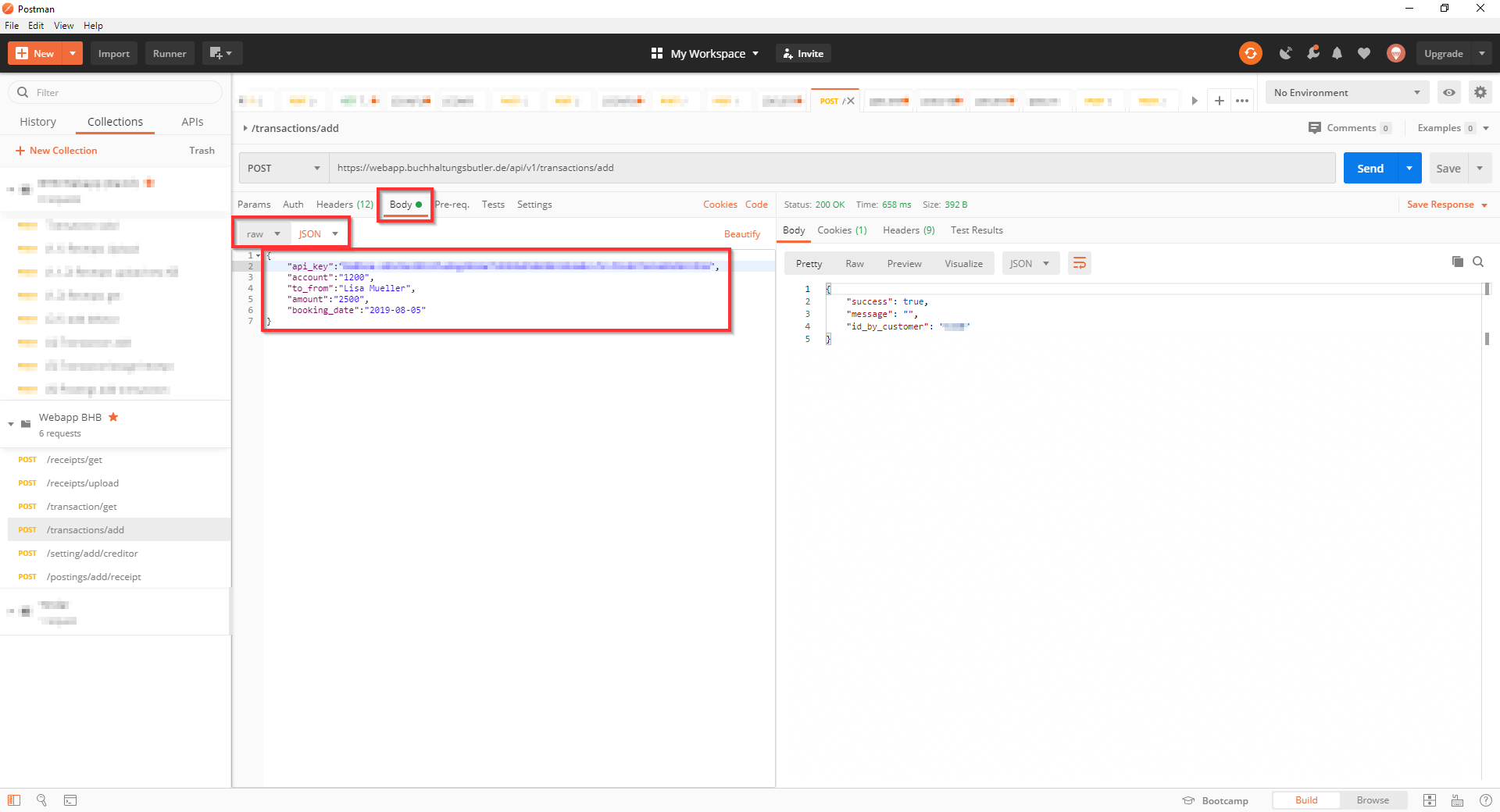Viewport: 1500px width, 812px height.
Task: Switch to the Build toggle at bottom
Action: click(x=1305, y=800)
